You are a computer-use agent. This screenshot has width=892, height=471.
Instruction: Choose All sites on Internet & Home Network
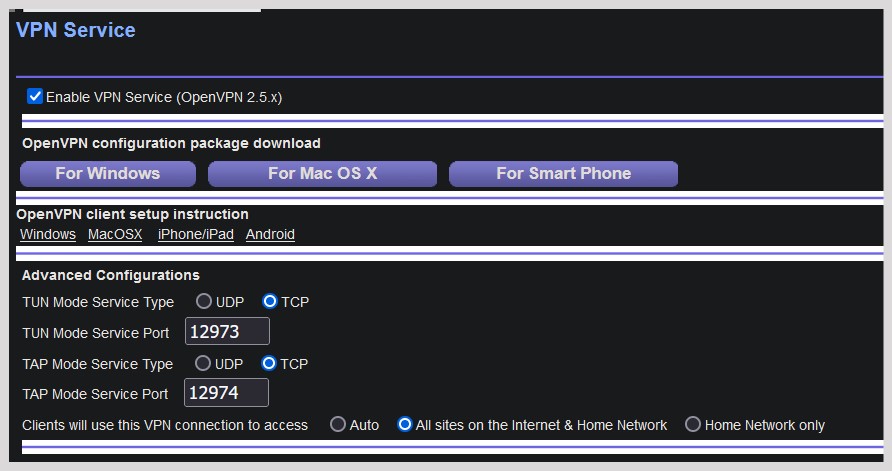[405, 425]
